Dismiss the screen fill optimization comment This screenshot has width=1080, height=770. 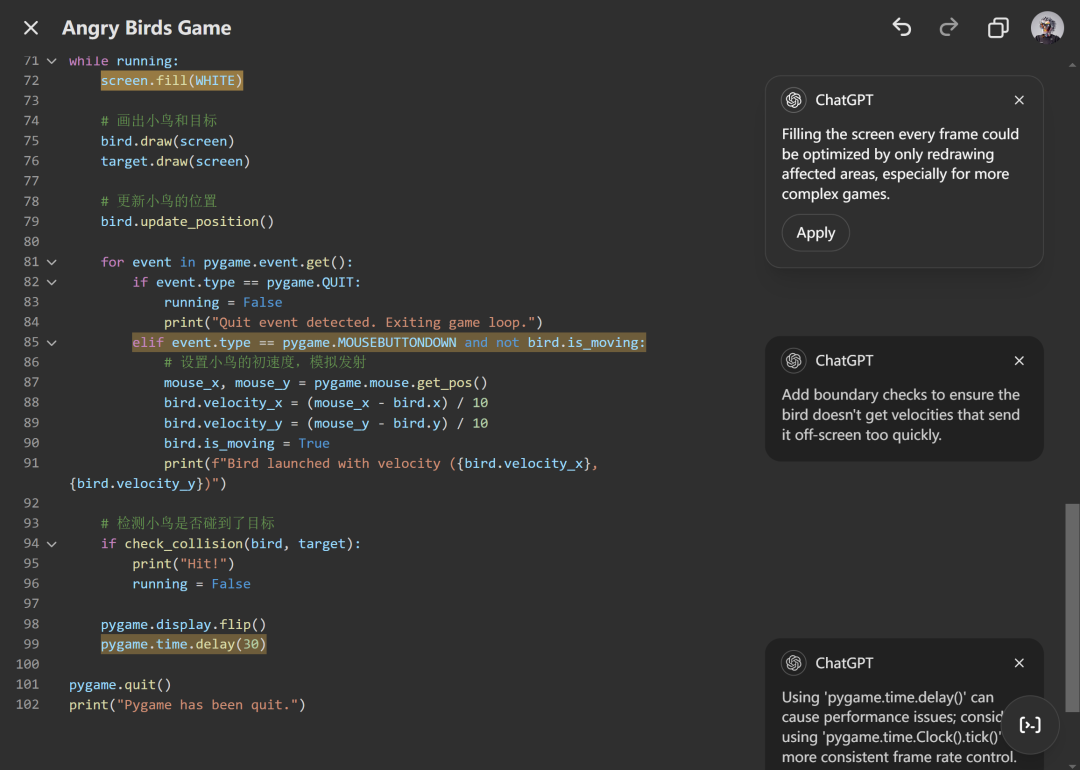pyautogui.click(x=1019, y=100)
